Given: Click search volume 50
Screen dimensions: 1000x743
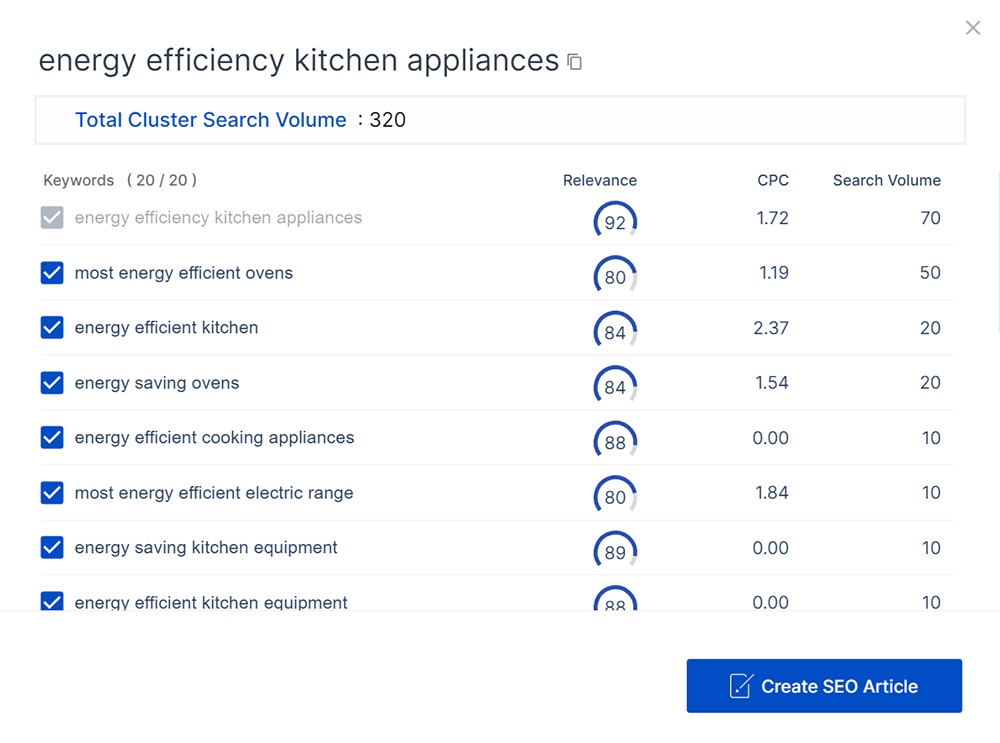Looking at the screenshot, I should click(930, 273).
